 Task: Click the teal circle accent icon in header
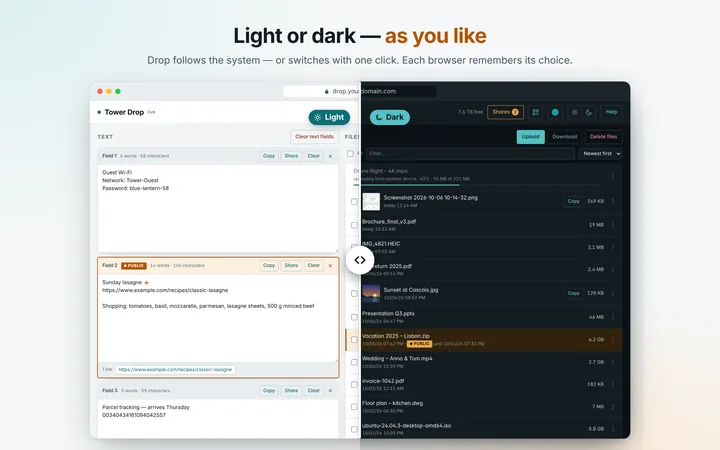555,112
